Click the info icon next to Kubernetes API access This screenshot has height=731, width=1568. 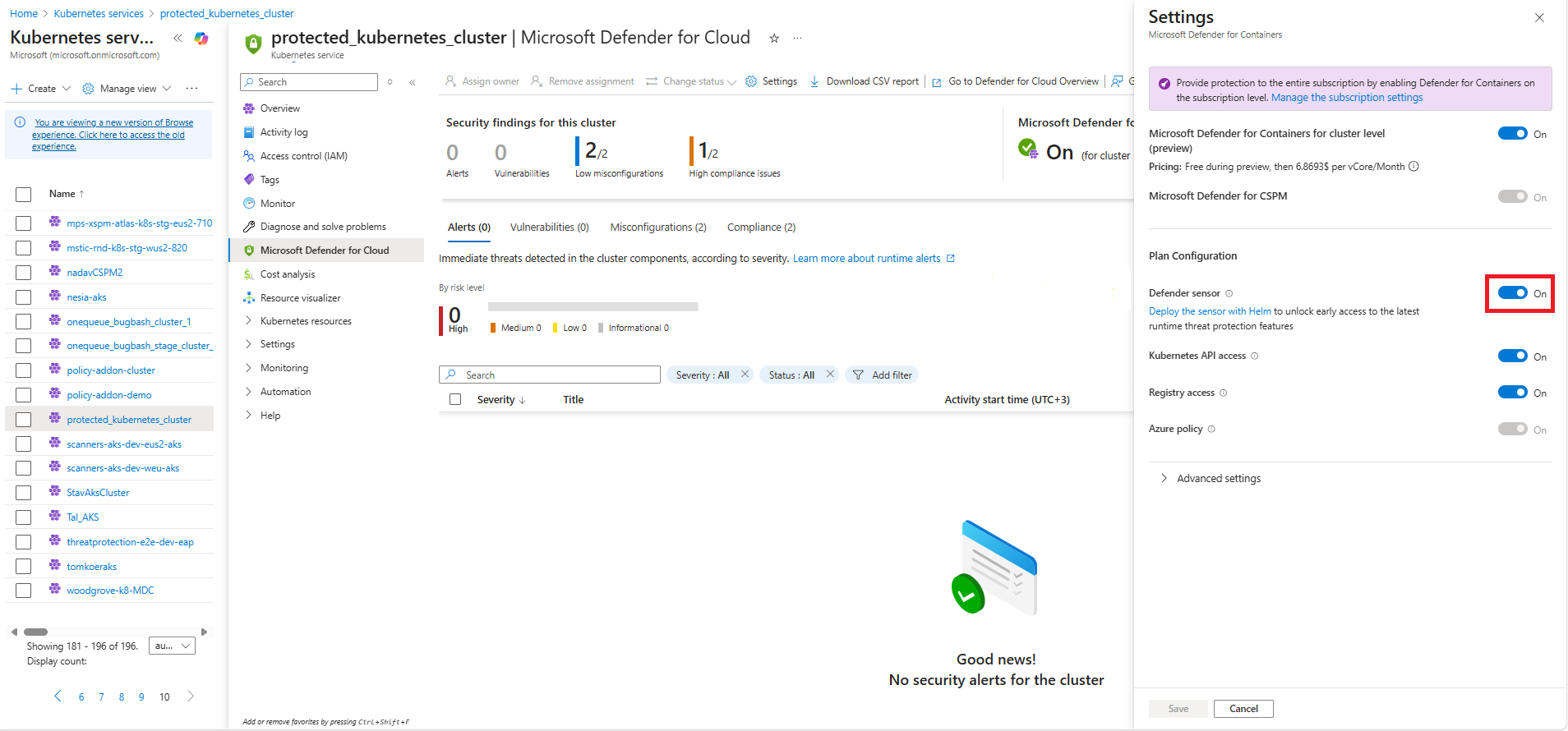[1255, 356]
